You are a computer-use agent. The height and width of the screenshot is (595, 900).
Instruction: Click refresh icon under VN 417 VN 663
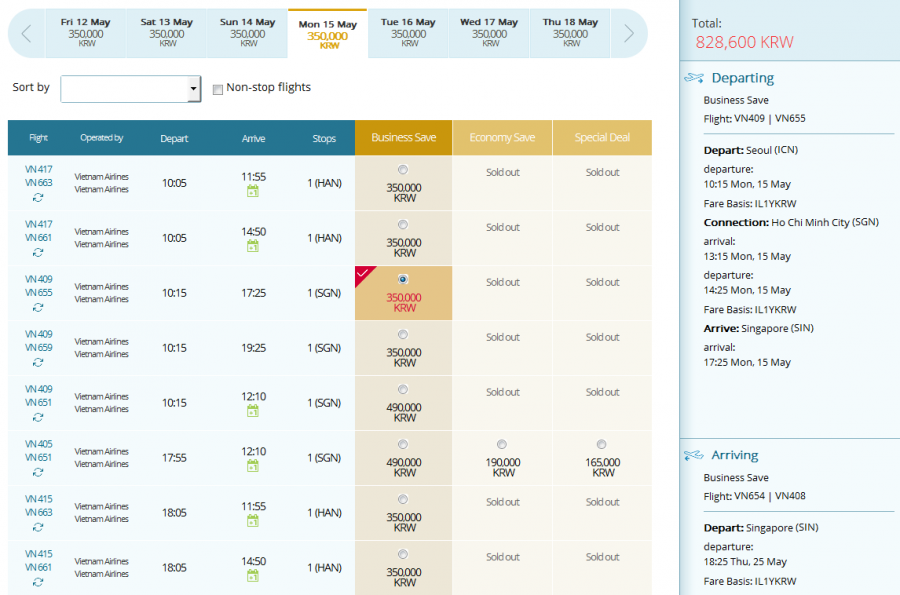tap(39, 198)
